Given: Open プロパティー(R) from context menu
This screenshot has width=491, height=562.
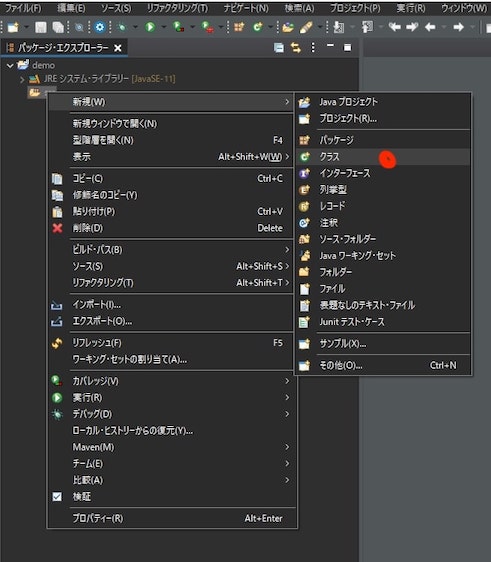Looking at the screenshot, I should coord(171,518).
